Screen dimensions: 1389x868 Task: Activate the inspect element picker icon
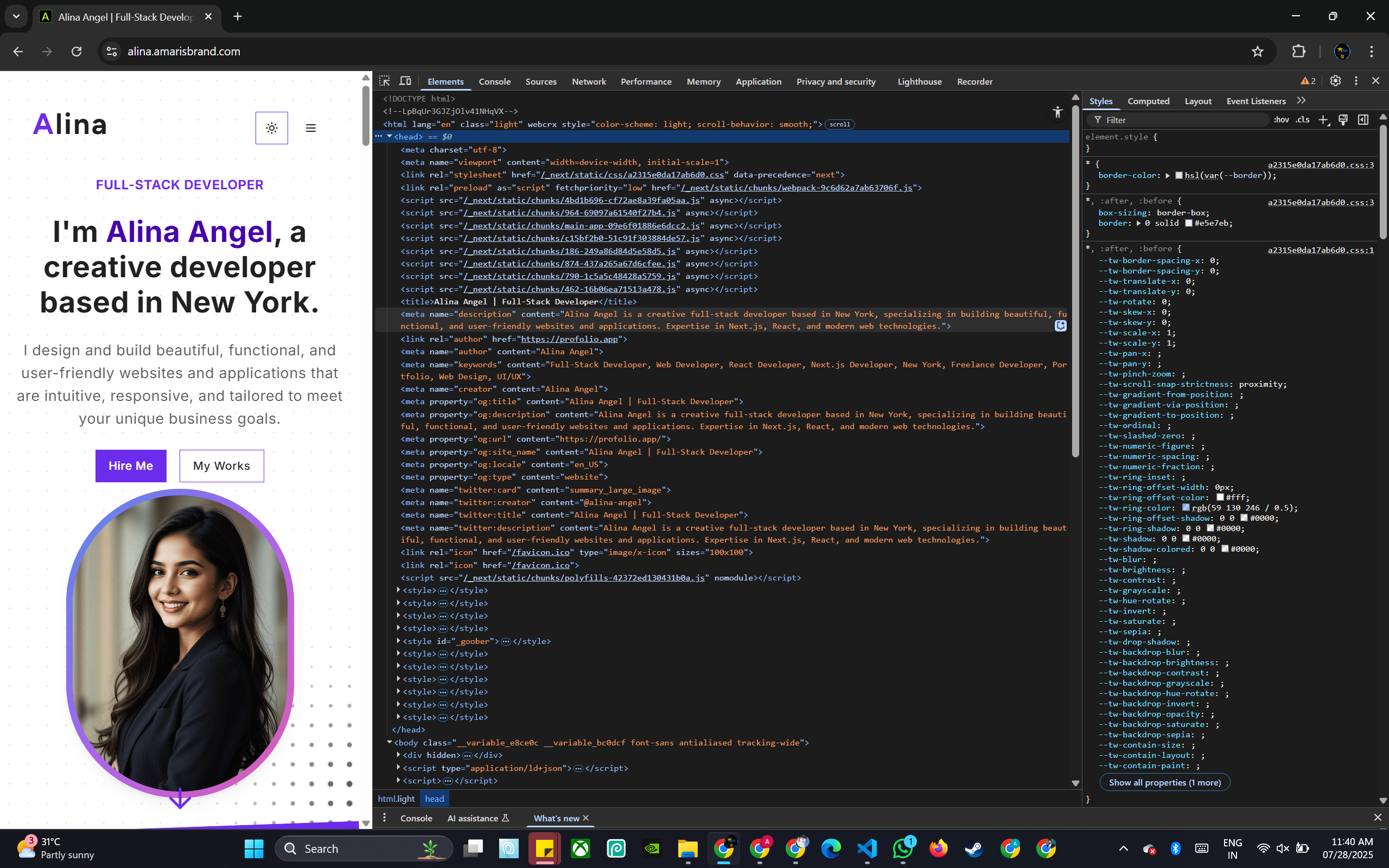385,81
